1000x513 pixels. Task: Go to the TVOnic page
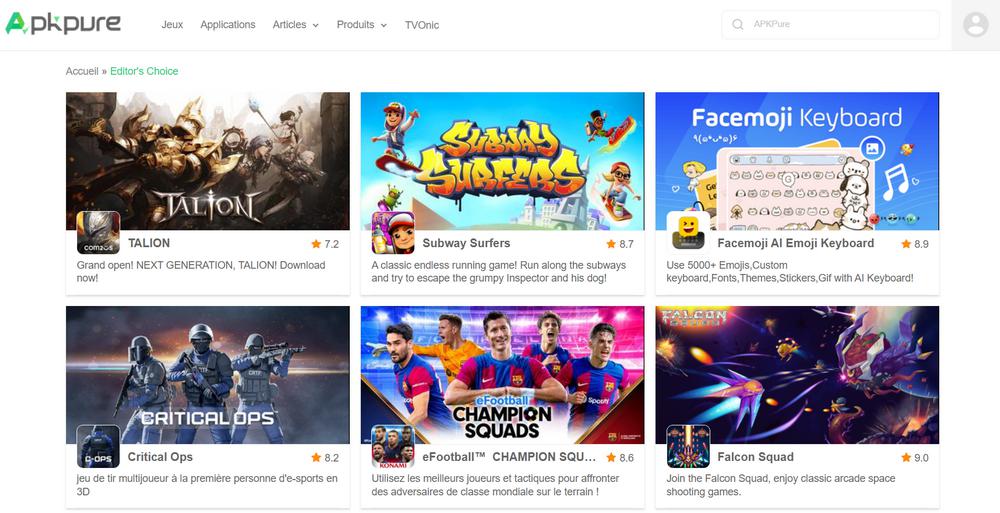pos(422,25)
